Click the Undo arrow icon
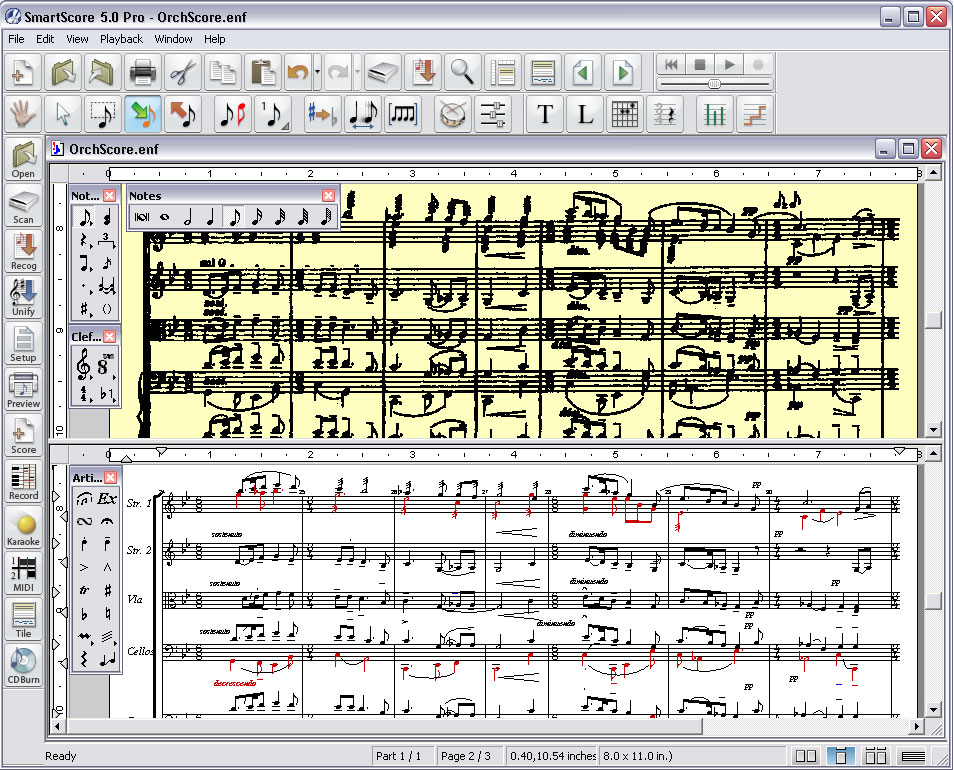The width and height of the screenshot is (954, 770). [298, 72]
